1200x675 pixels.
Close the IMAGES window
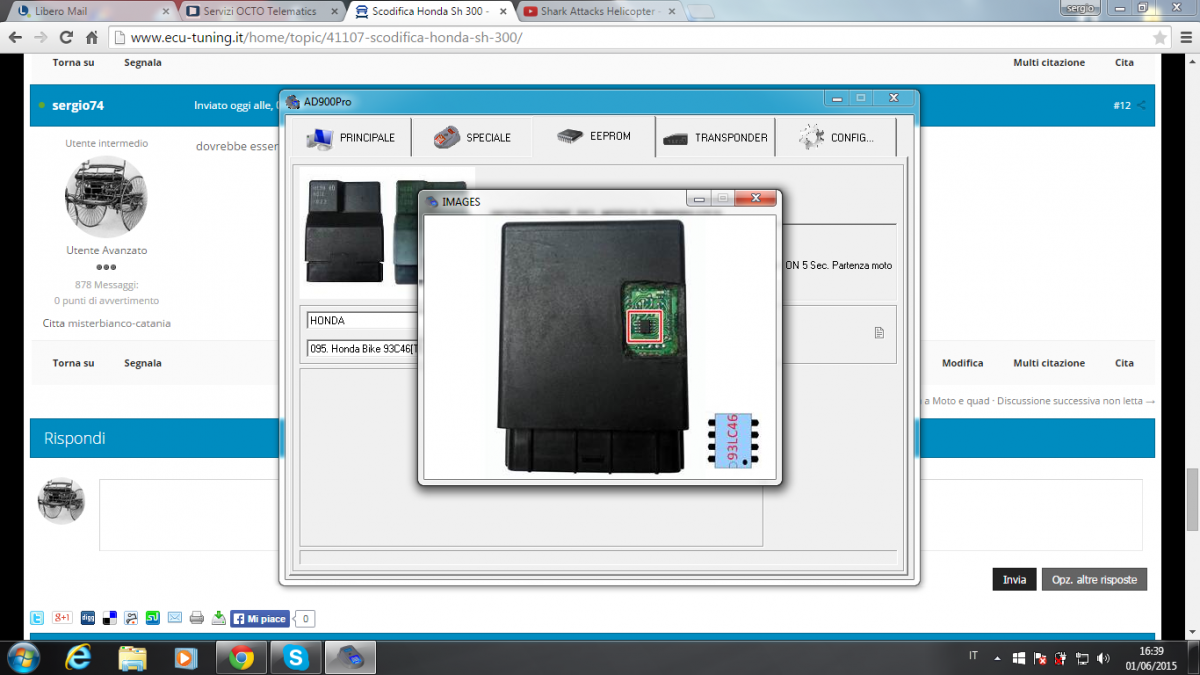pos(756,199)
